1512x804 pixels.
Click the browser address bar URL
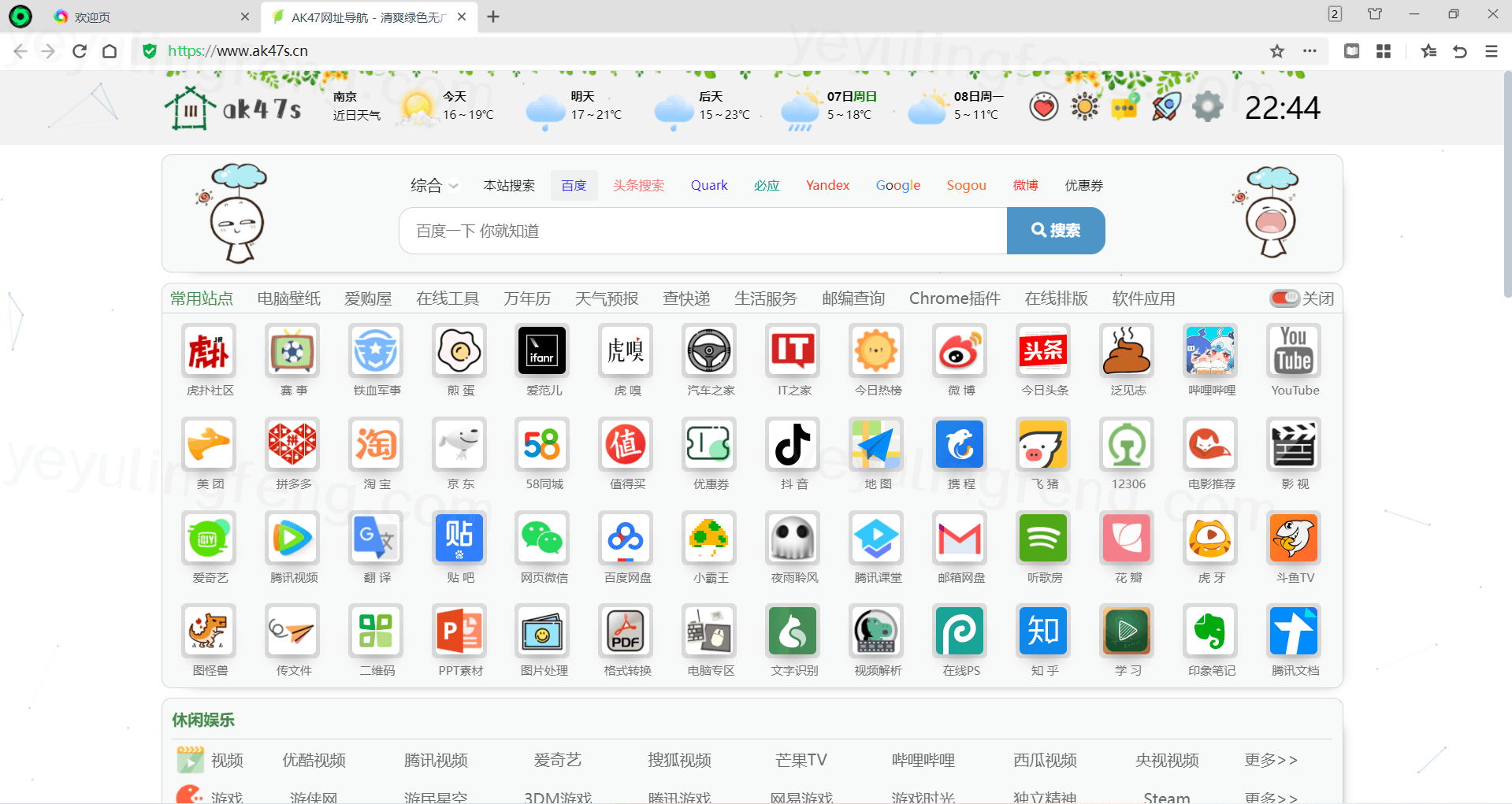tap(238, 51)
